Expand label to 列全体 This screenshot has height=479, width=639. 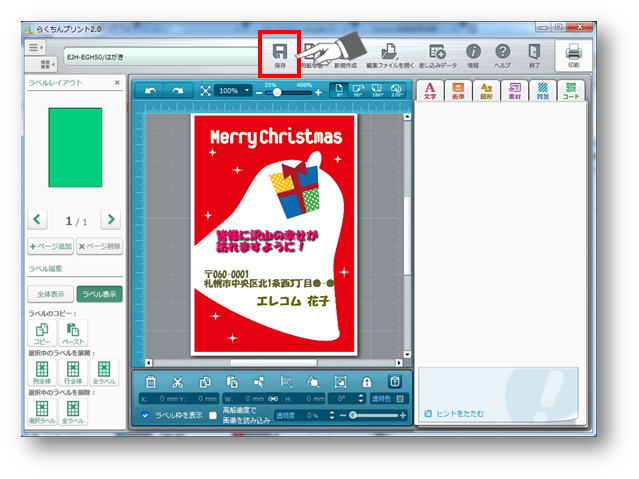(42, 373)
